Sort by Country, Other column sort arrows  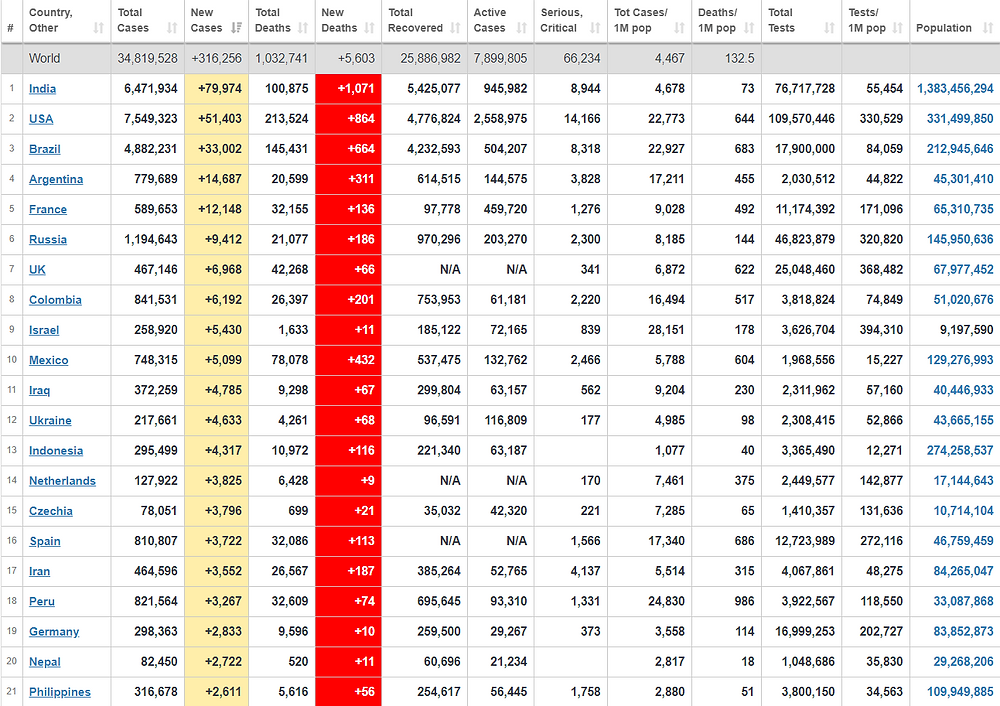[x=98, y=28]
